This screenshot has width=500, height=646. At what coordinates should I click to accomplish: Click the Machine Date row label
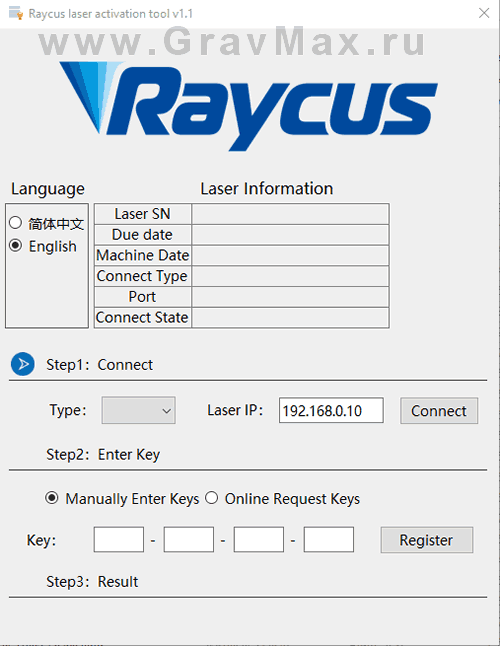[x=143, y=255]
